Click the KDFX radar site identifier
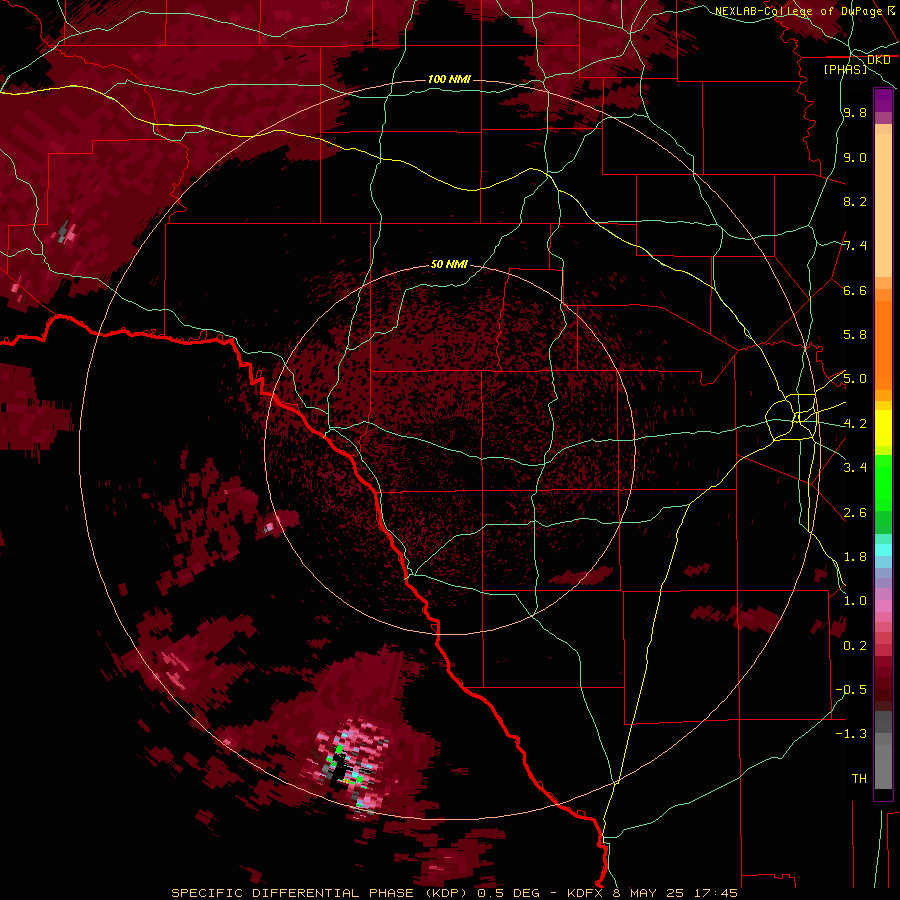Screen dimensions: 900x900 coord(585,893)
